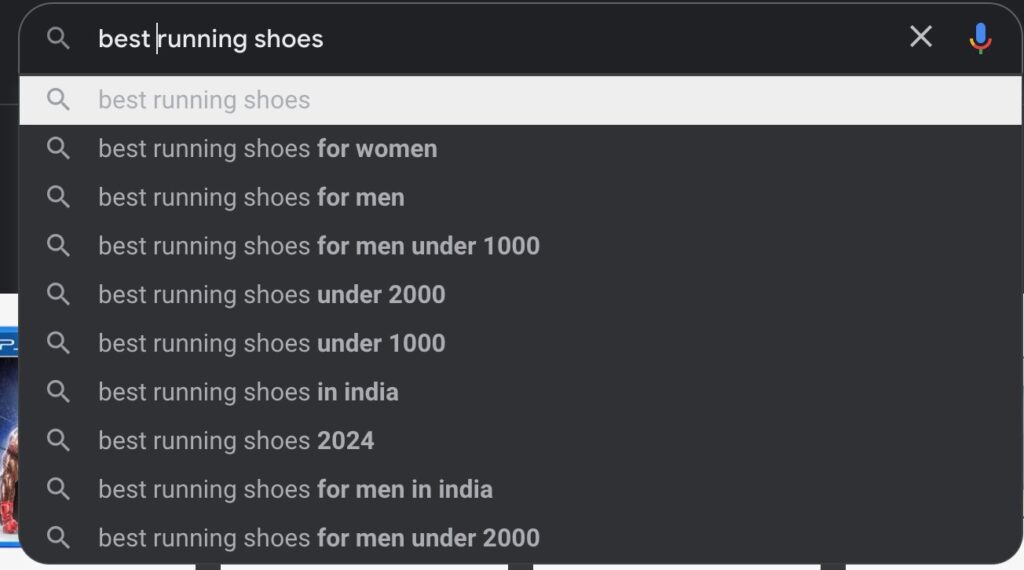Open 'best running shoes for men in india'
This screenshot has height=570, width=1024.
click(520, 489)
